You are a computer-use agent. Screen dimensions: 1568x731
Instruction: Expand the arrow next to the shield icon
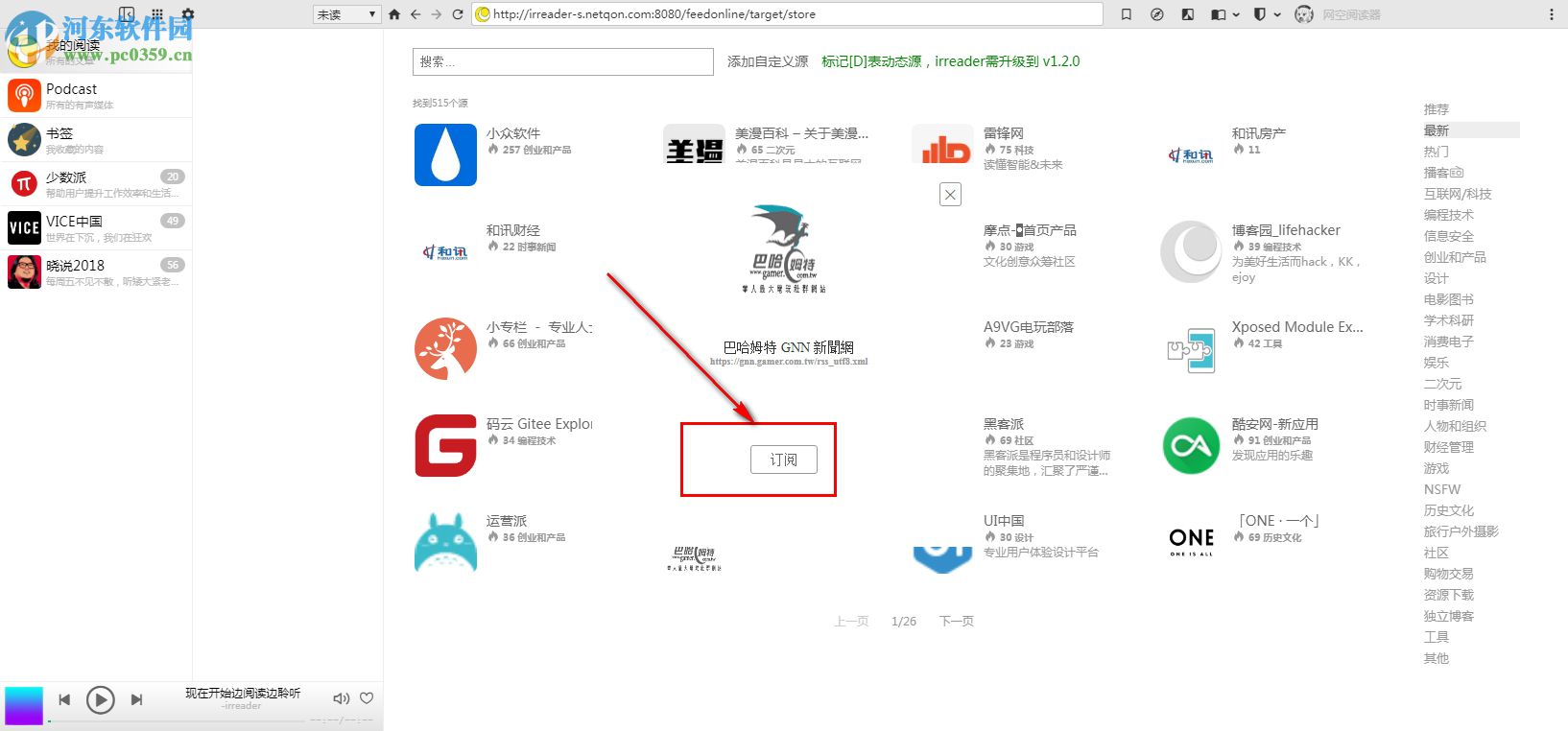[1277, 14]
